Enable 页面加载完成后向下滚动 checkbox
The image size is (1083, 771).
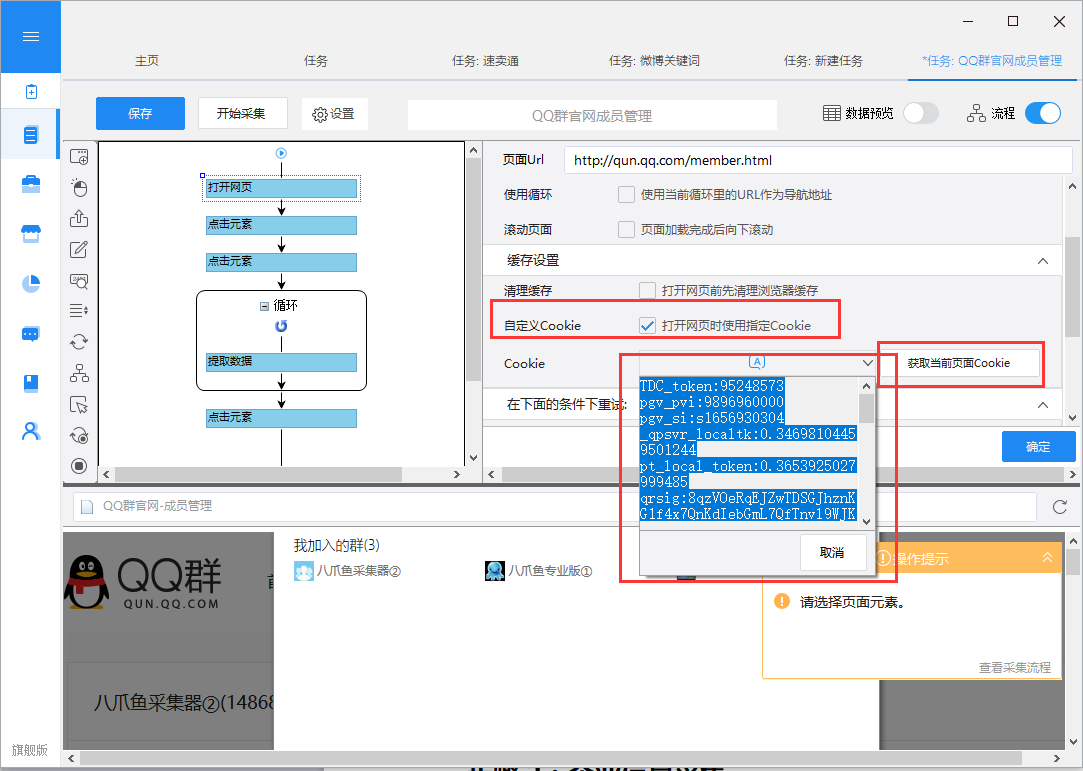pos(626,229)
